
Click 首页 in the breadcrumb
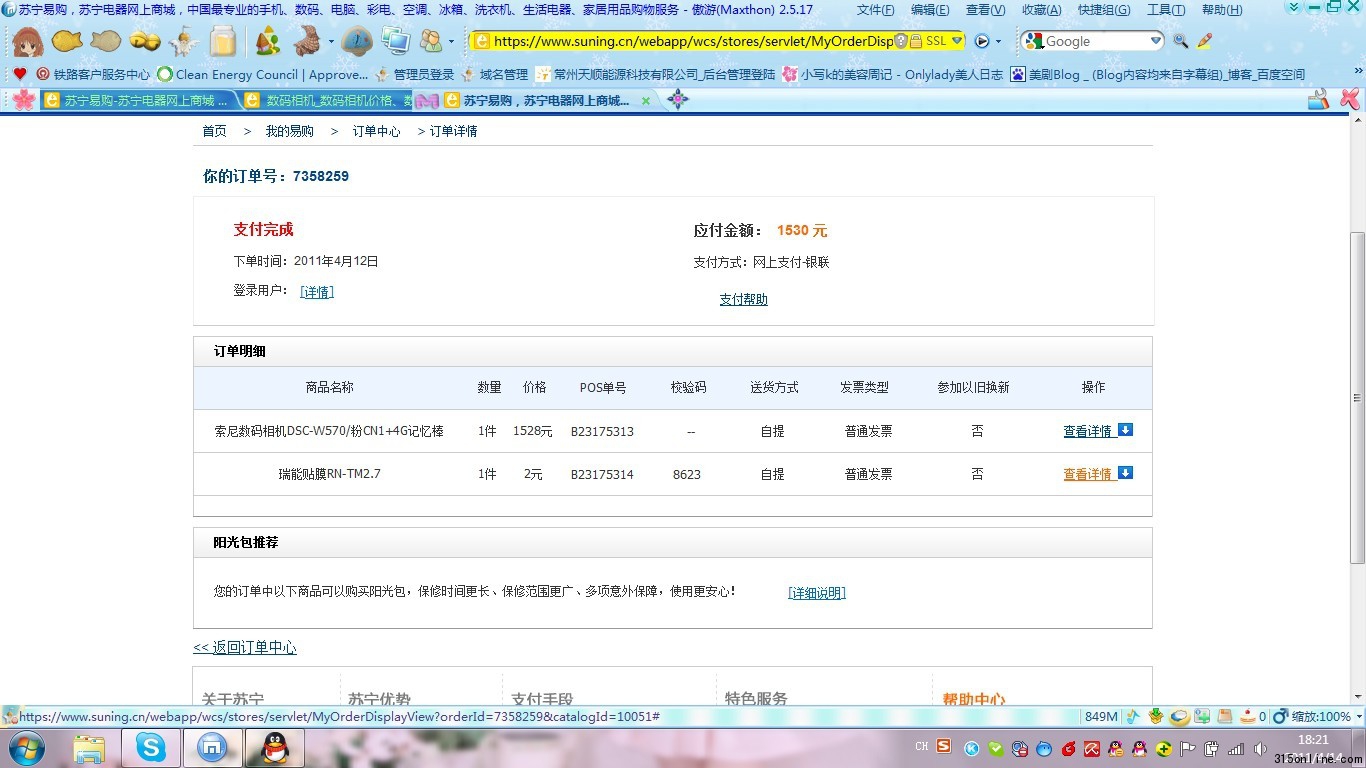click(x=214, y=131)
